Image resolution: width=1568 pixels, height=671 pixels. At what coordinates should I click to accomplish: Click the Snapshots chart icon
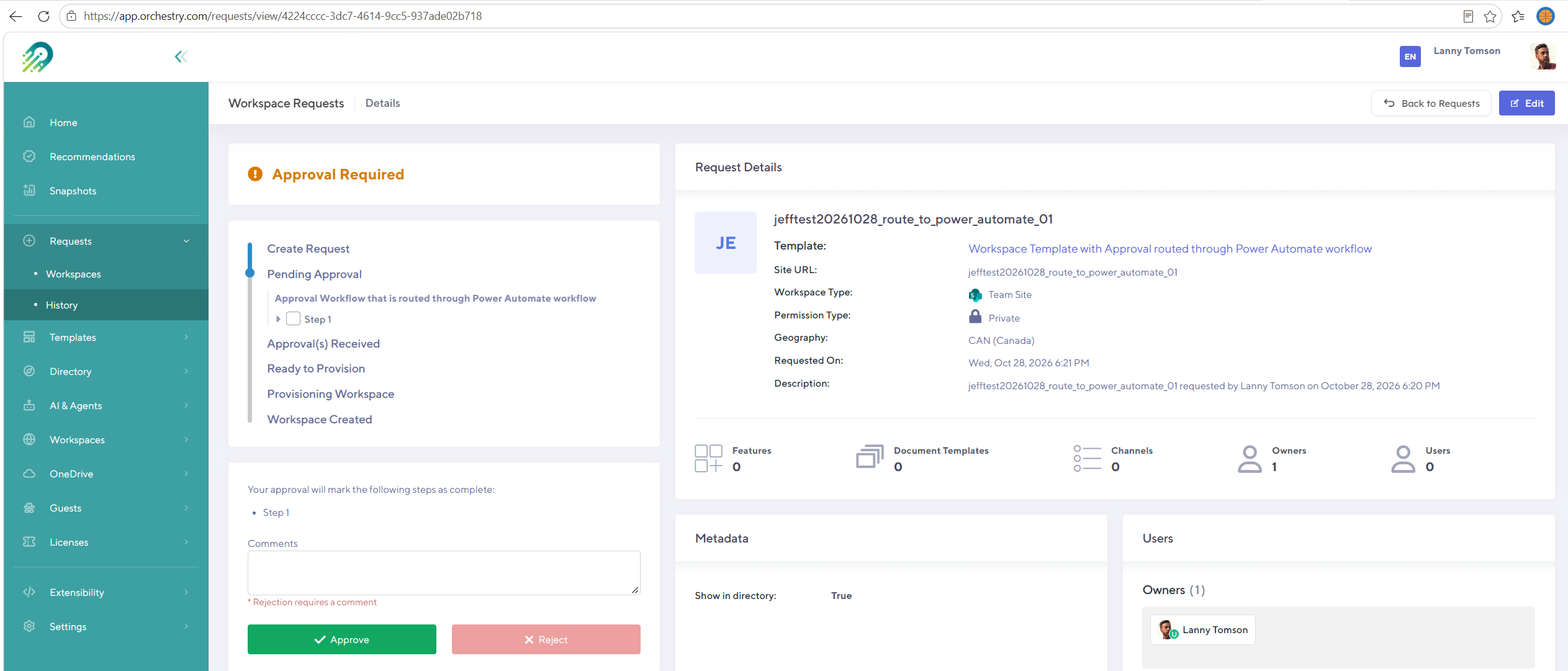(29, 191)
